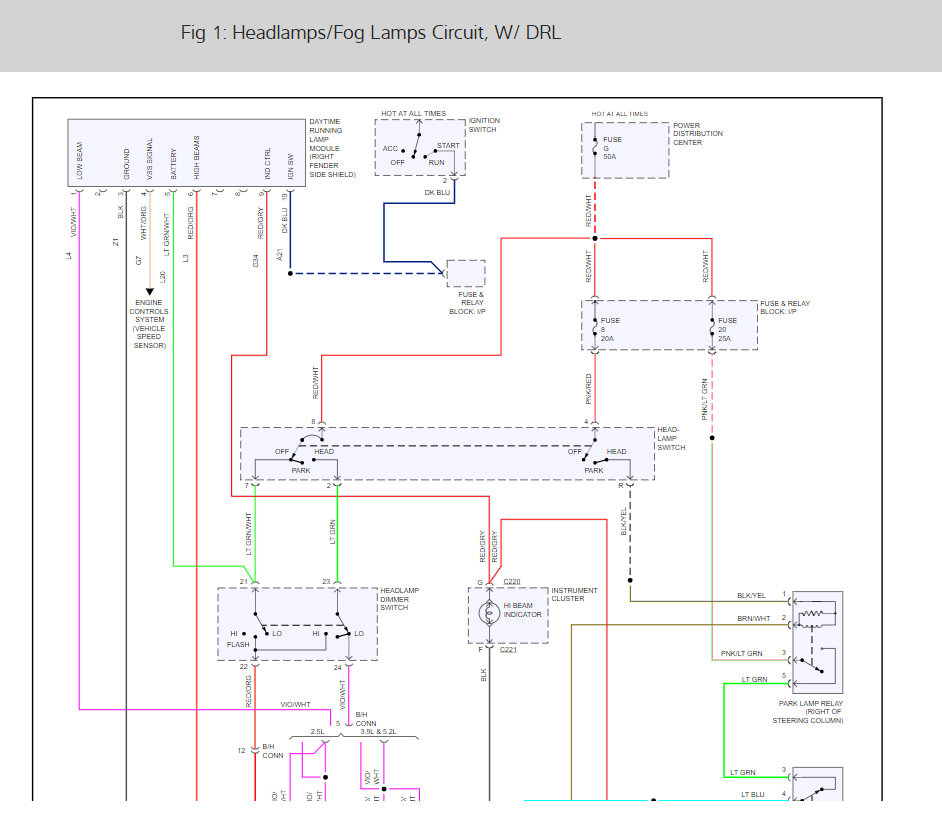Click 'B/H CONN' label beside pin 12

(x=273, y=751)
